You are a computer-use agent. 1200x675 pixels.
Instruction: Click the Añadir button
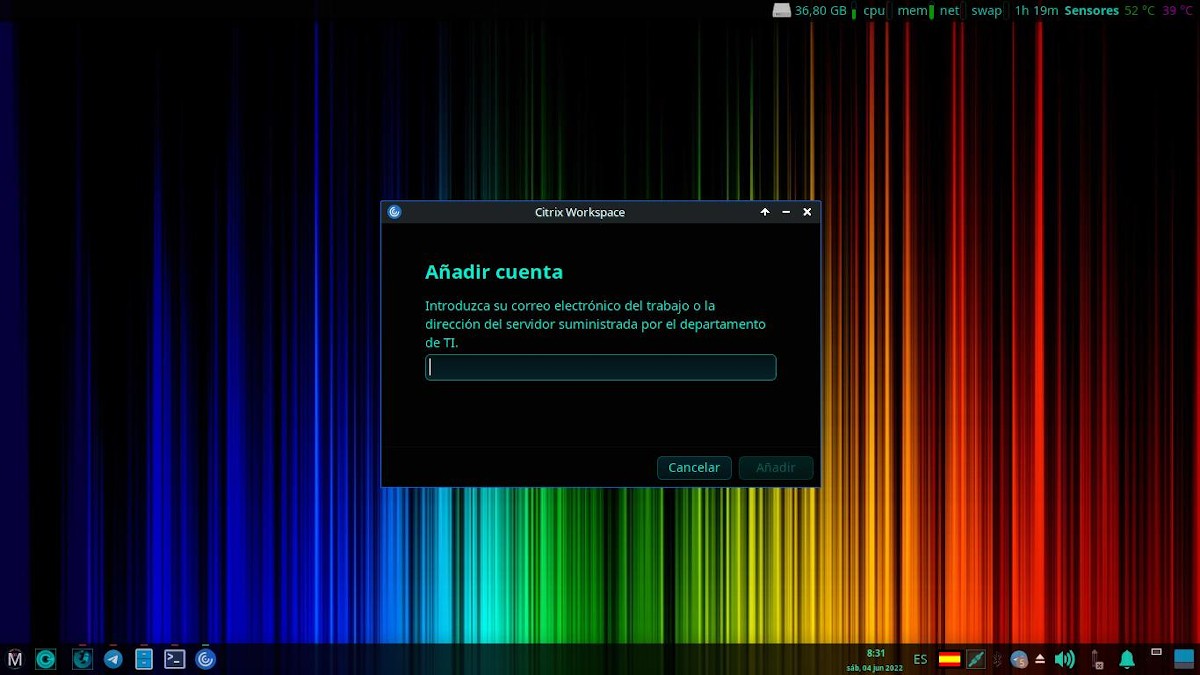(x=776, y=467)
